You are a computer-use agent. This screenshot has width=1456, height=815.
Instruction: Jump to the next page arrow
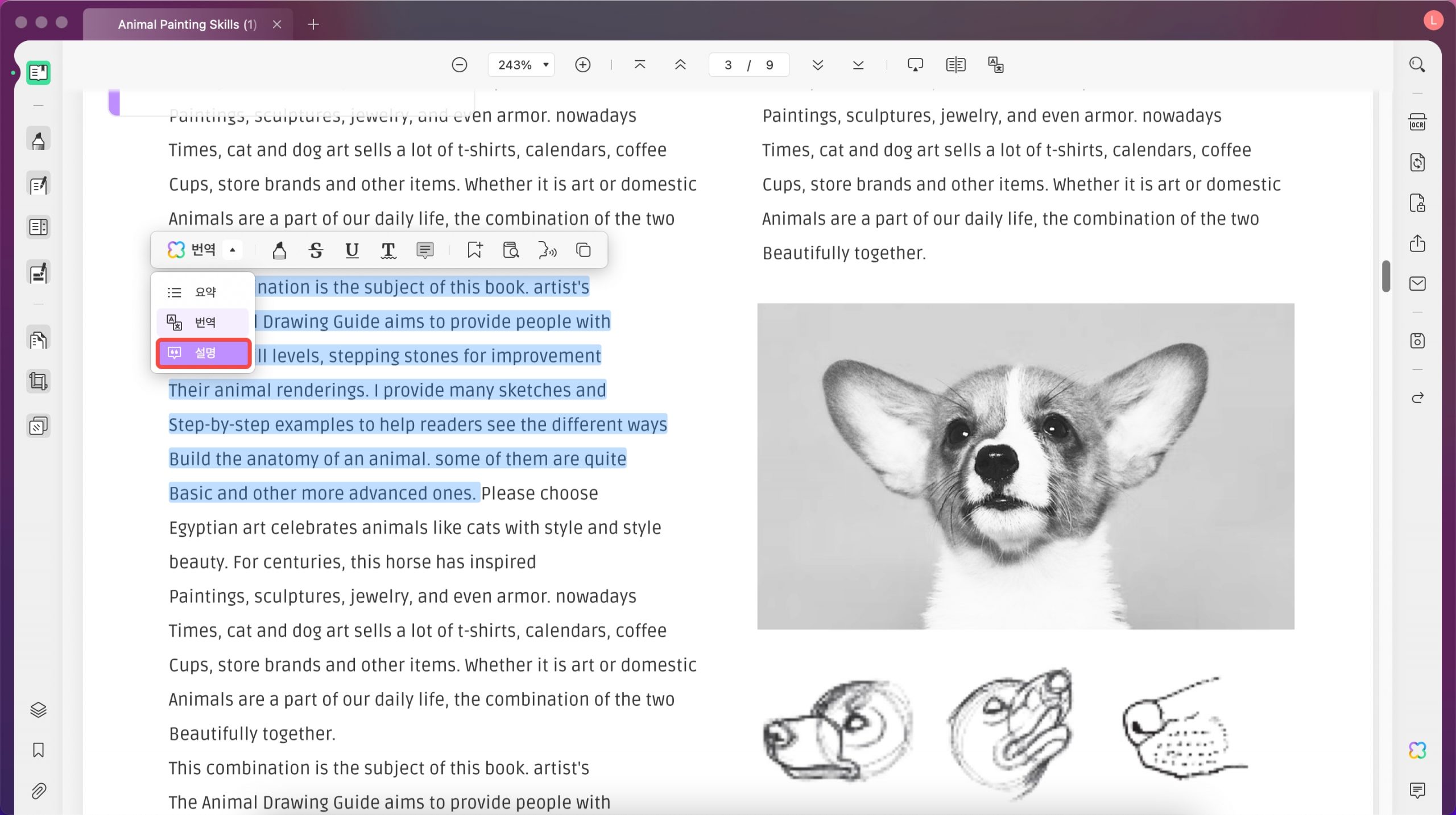(818, 65)
